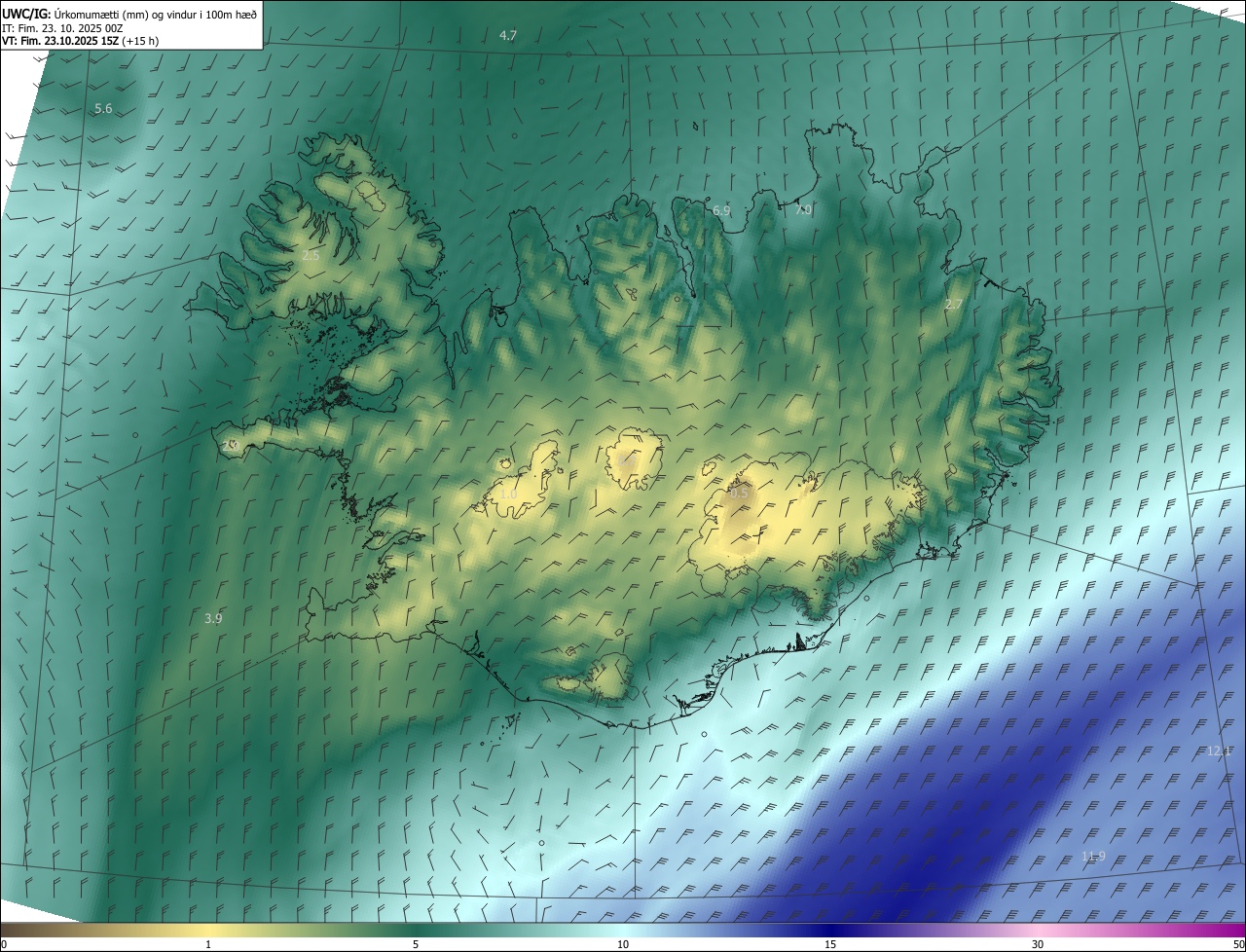Click the colorbar tick label 50
Image resolution: width=1246 pixels, height=952 pixels.
point(1238,944)
